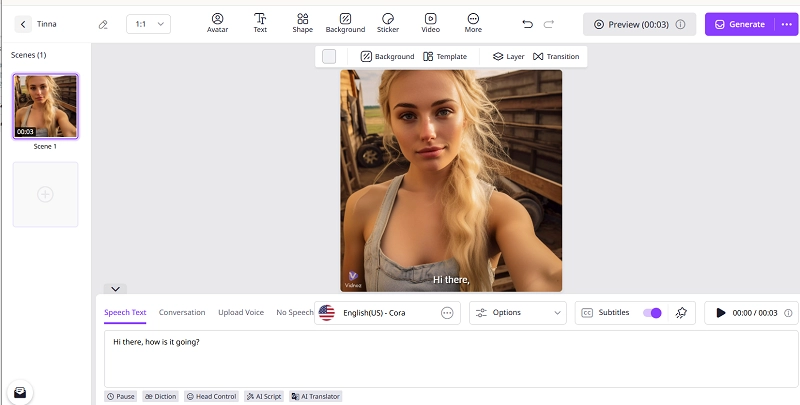This screenshot has height=405, width=800.
Task: Switch to the Upload Voice tab
Action: click(x=241, y=312)
